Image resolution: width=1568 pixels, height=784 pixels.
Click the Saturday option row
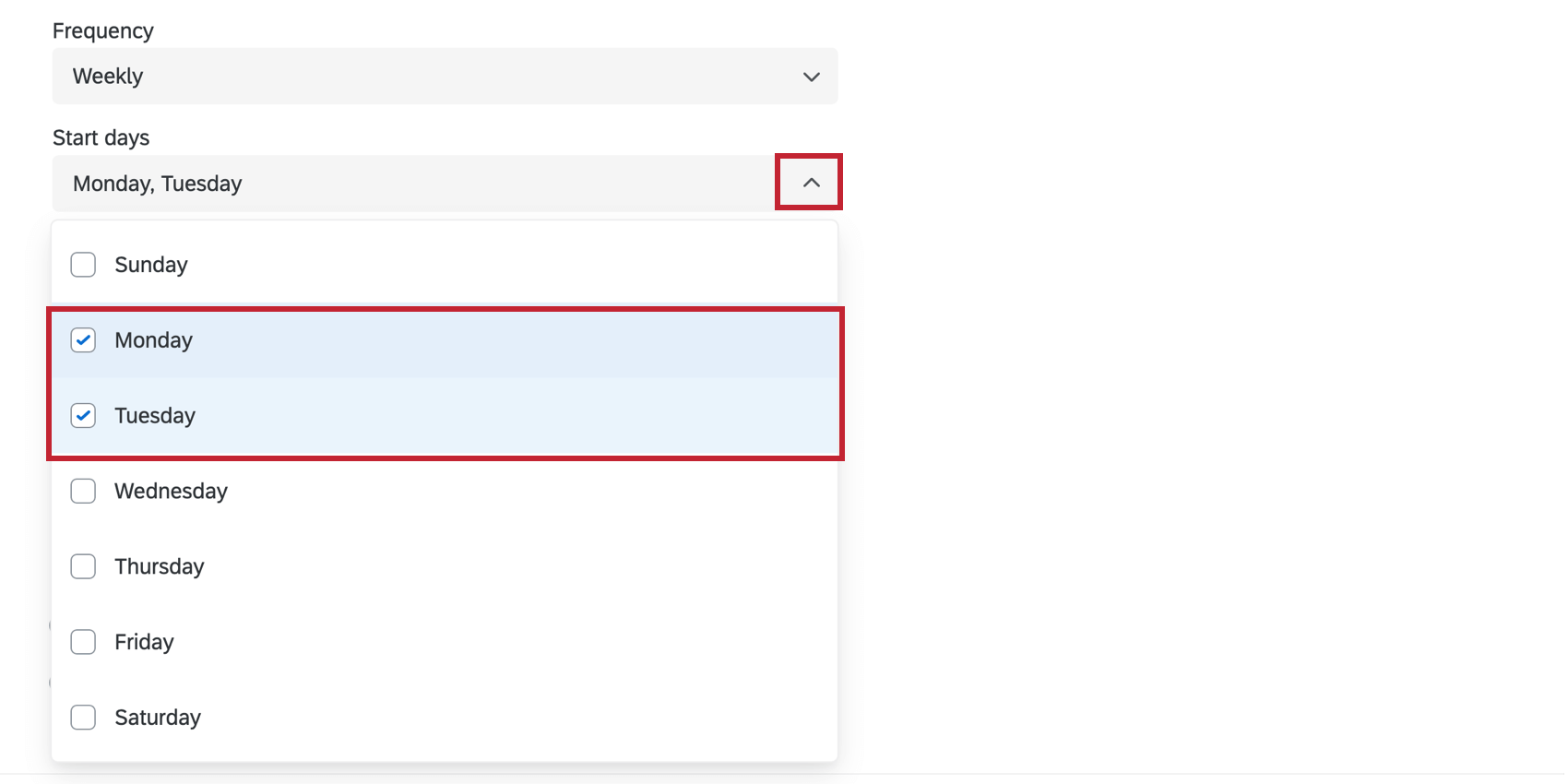[x=369, y=717]
